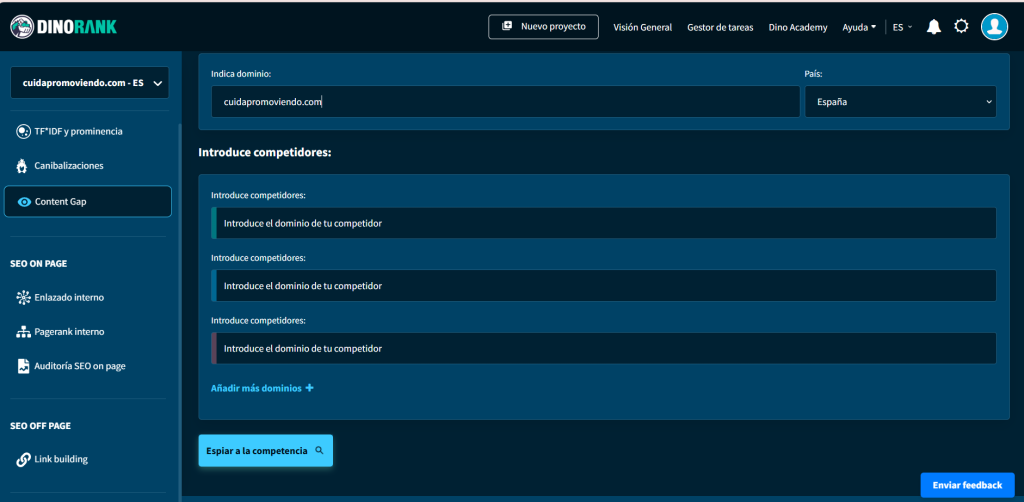Expand Ayuda dropdown menu
The height and width of the screenshot is (502, 1024).
point(859,27)
